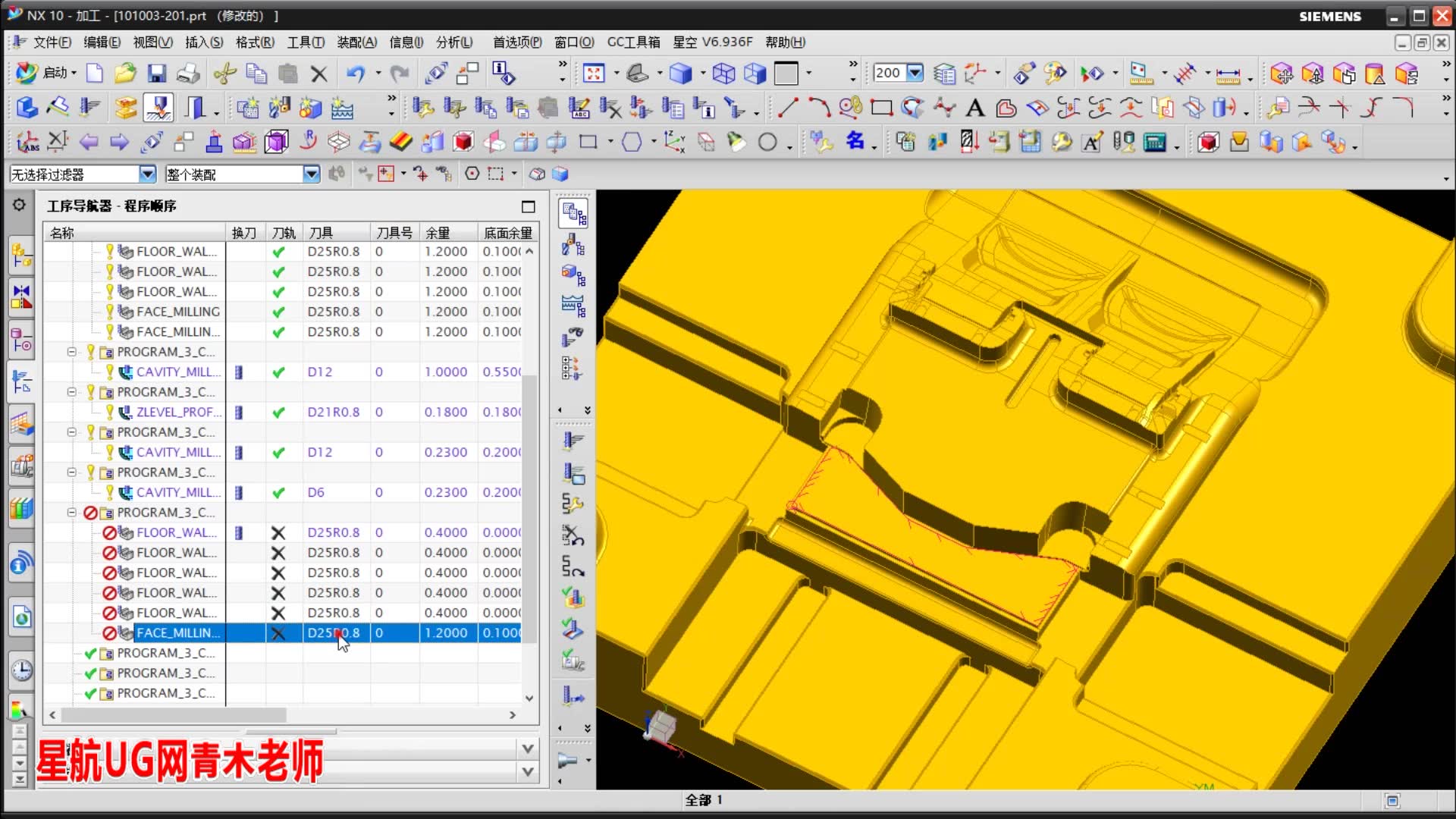The height and width of the screenshot is (819, 1456).
Task: Click the Text (A) curve tool icon
Action: (975, 108)
